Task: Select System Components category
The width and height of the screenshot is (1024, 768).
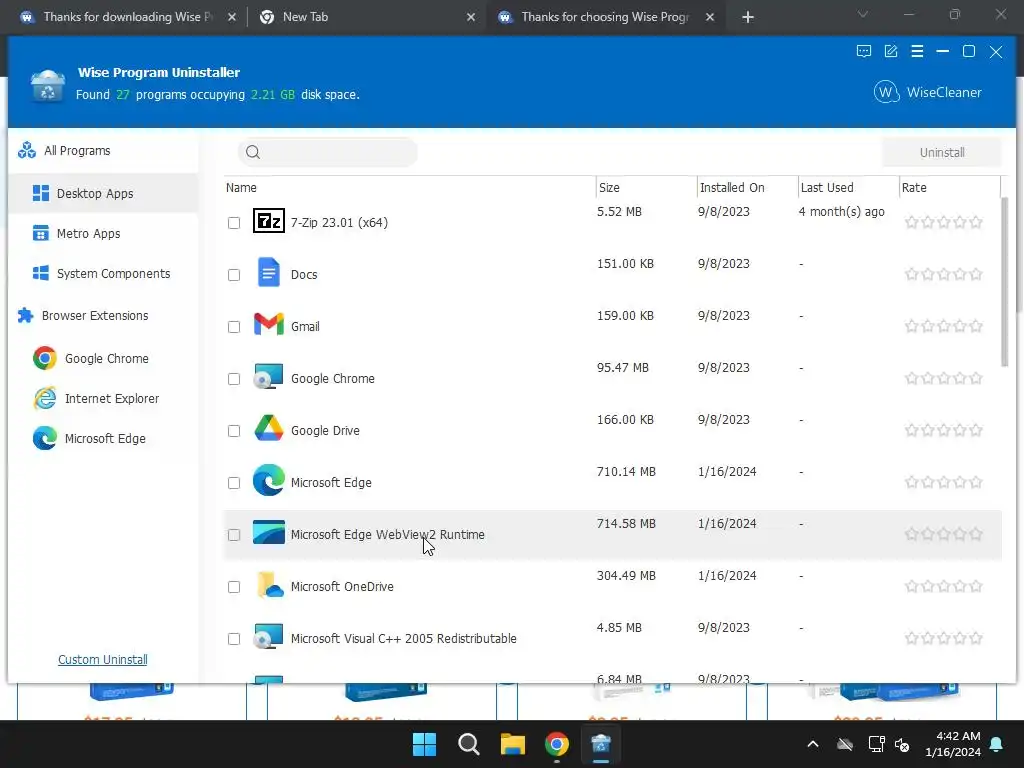Action: point(103,273)
